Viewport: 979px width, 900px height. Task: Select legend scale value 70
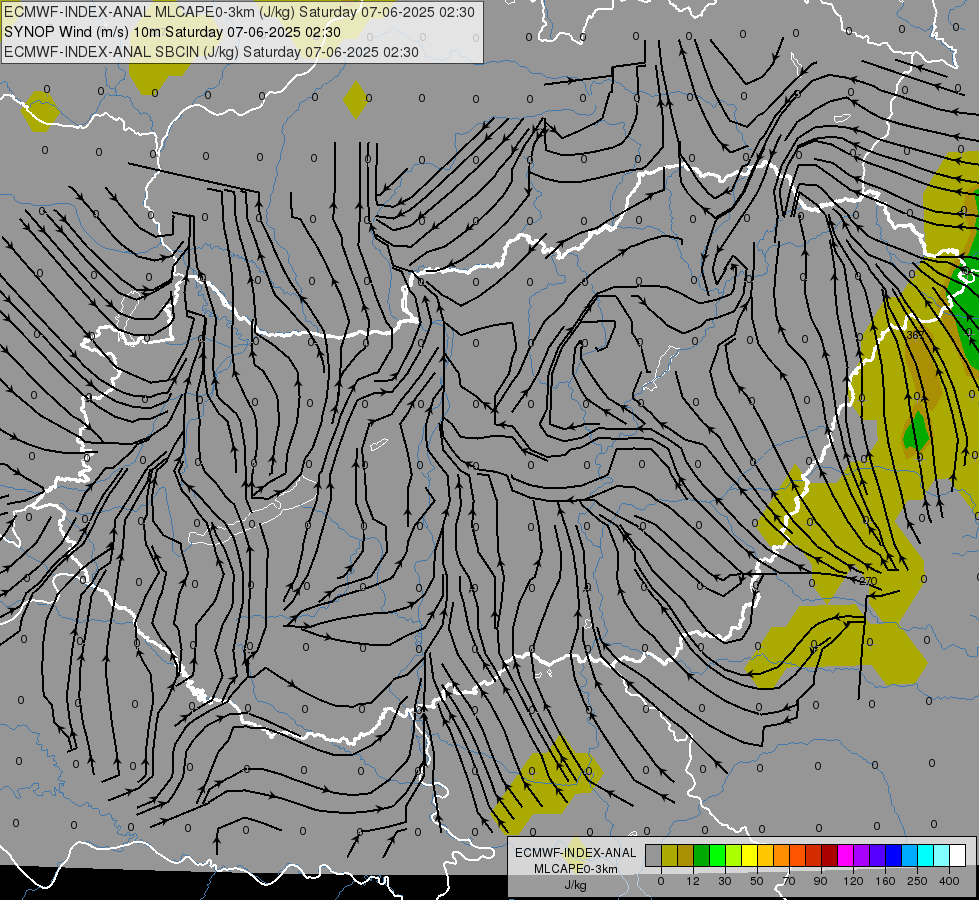tap(789, 881)
